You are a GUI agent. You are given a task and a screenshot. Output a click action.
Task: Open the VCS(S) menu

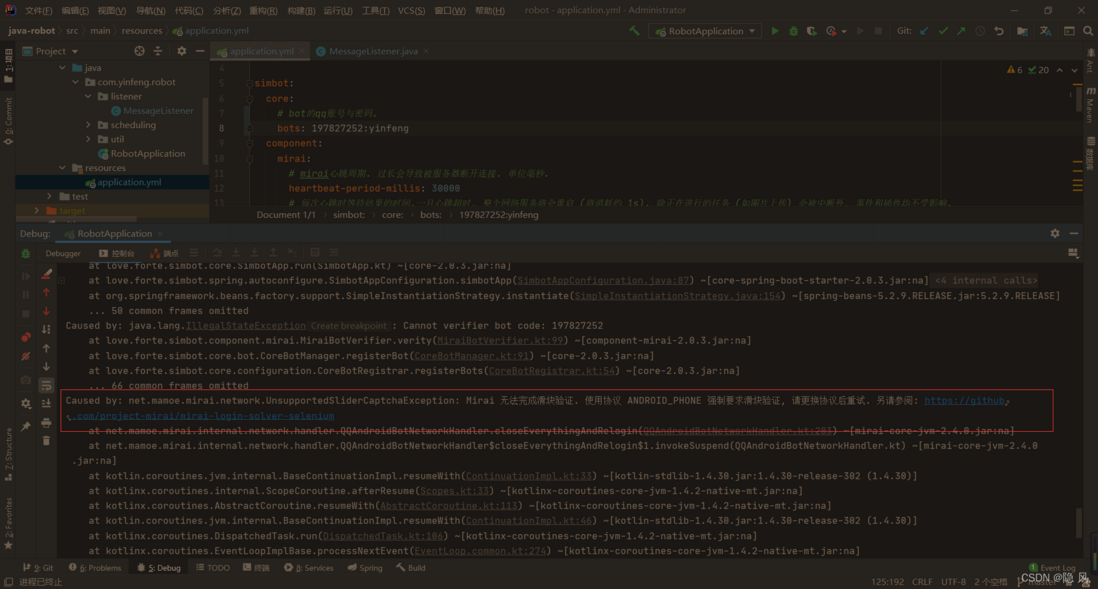[411, 11]
